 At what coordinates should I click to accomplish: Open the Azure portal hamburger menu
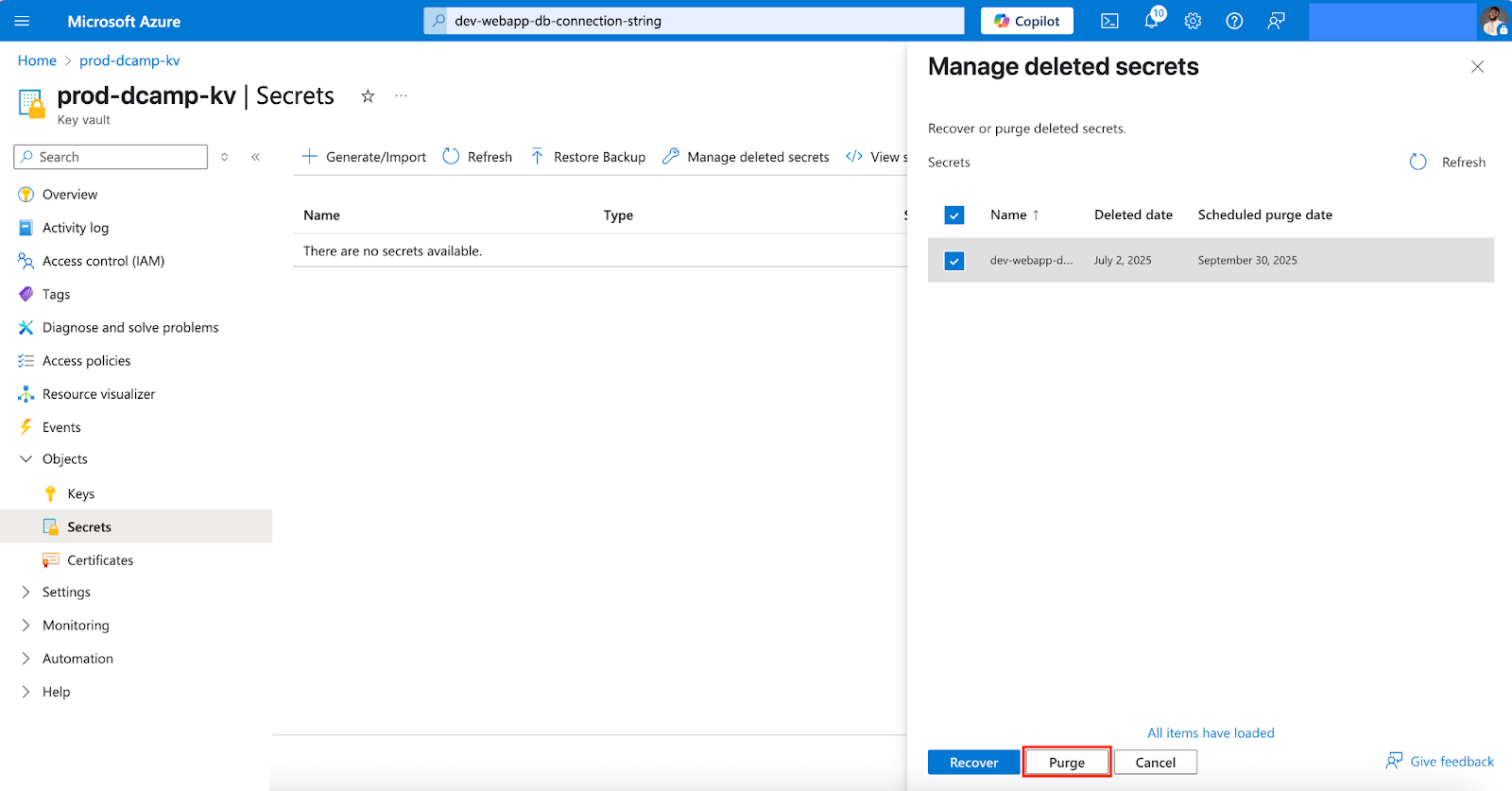[22, 21]
